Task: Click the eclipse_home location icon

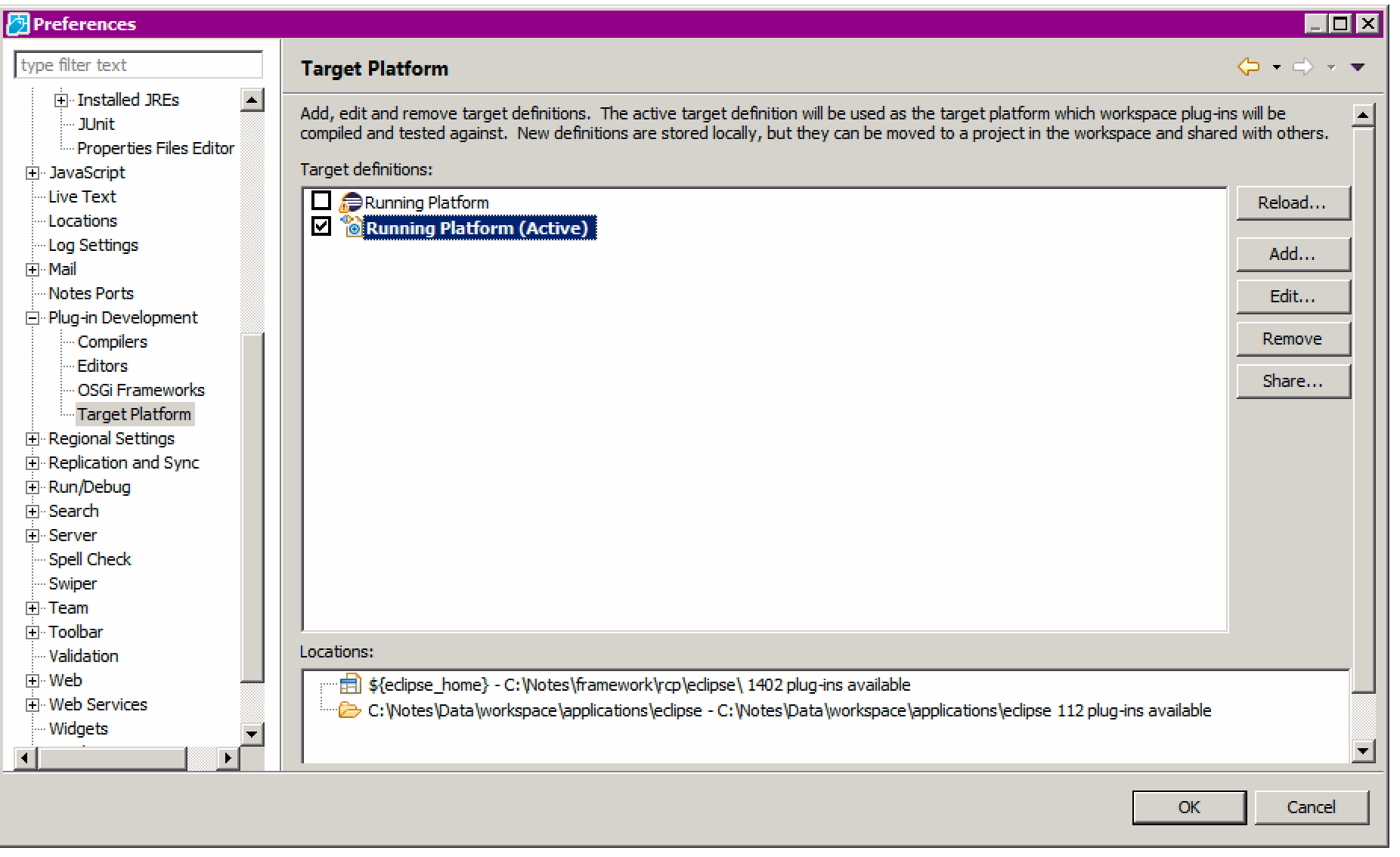Action: (x=350, y=685)
